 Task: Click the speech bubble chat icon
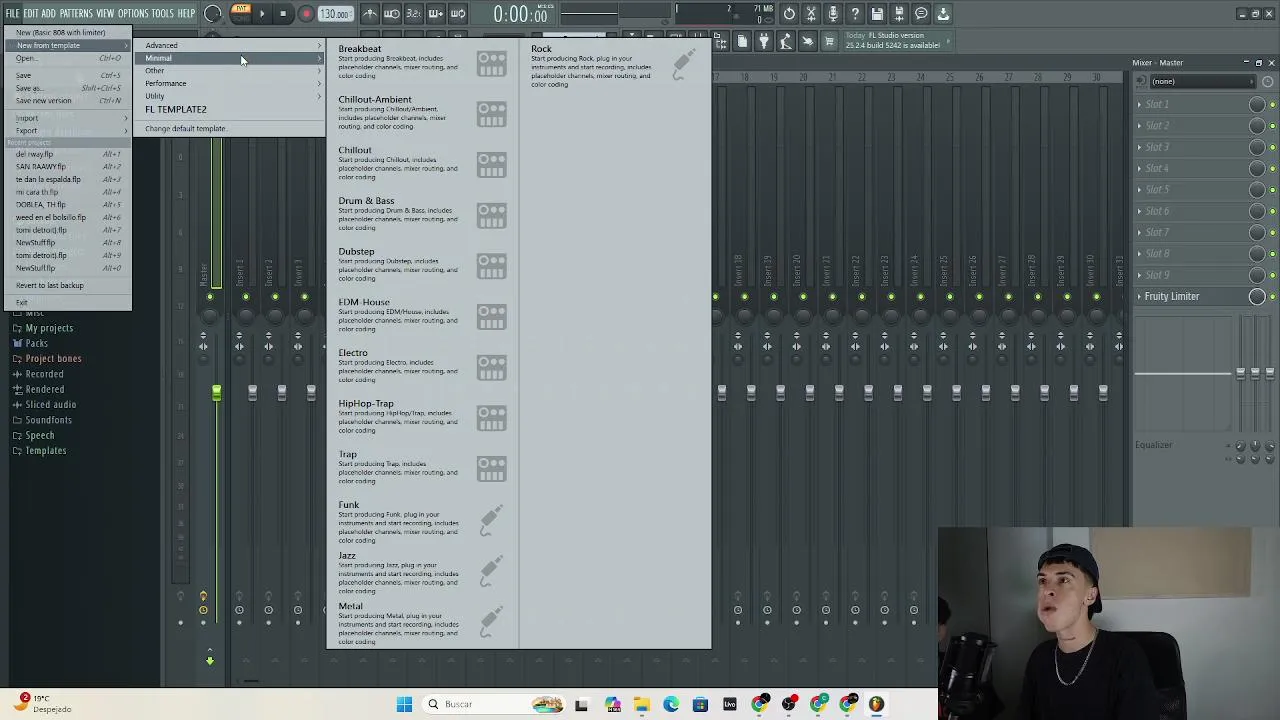point(921,14)
